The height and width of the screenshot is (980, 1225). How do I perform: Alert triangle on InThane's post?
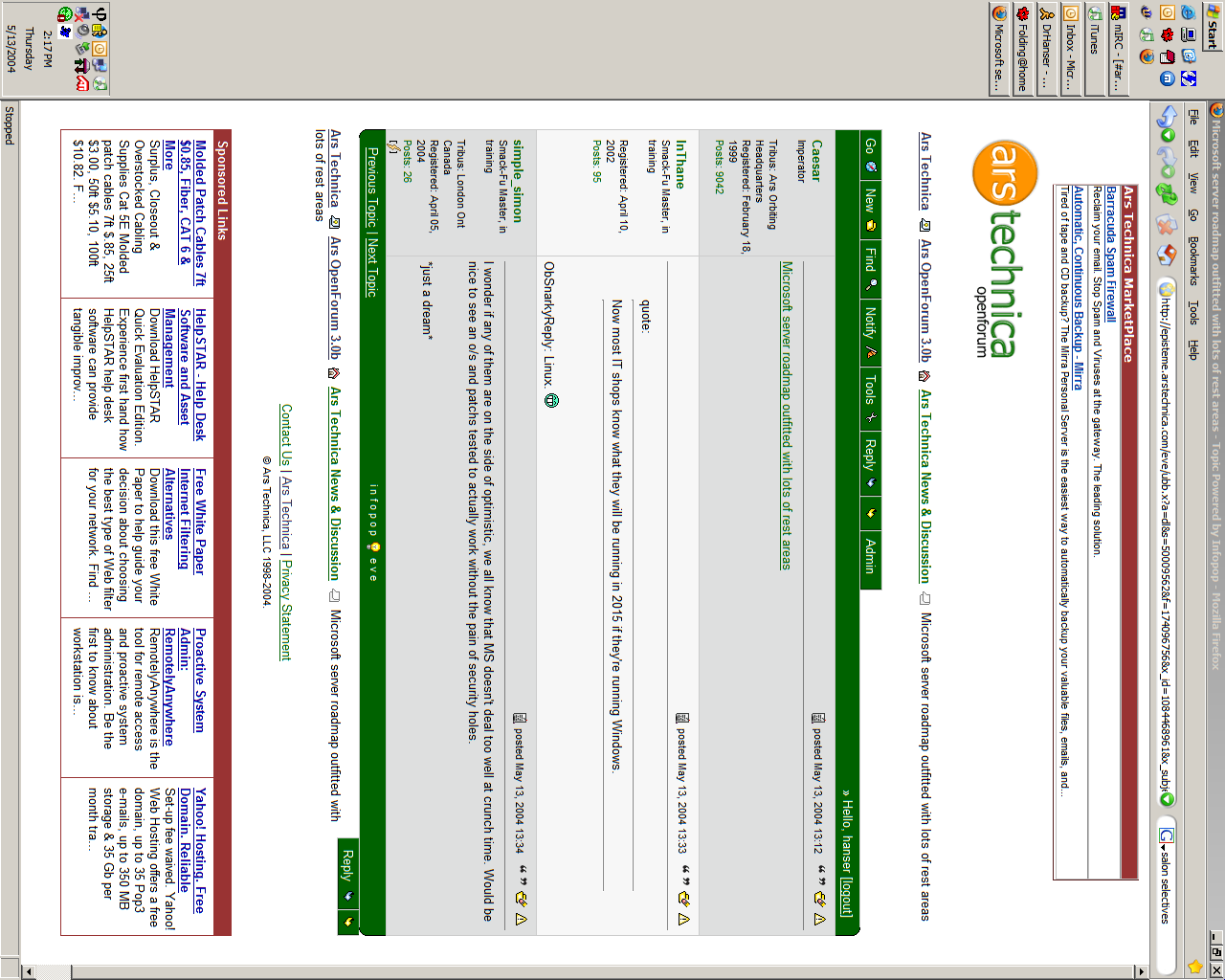coord(684,919)
